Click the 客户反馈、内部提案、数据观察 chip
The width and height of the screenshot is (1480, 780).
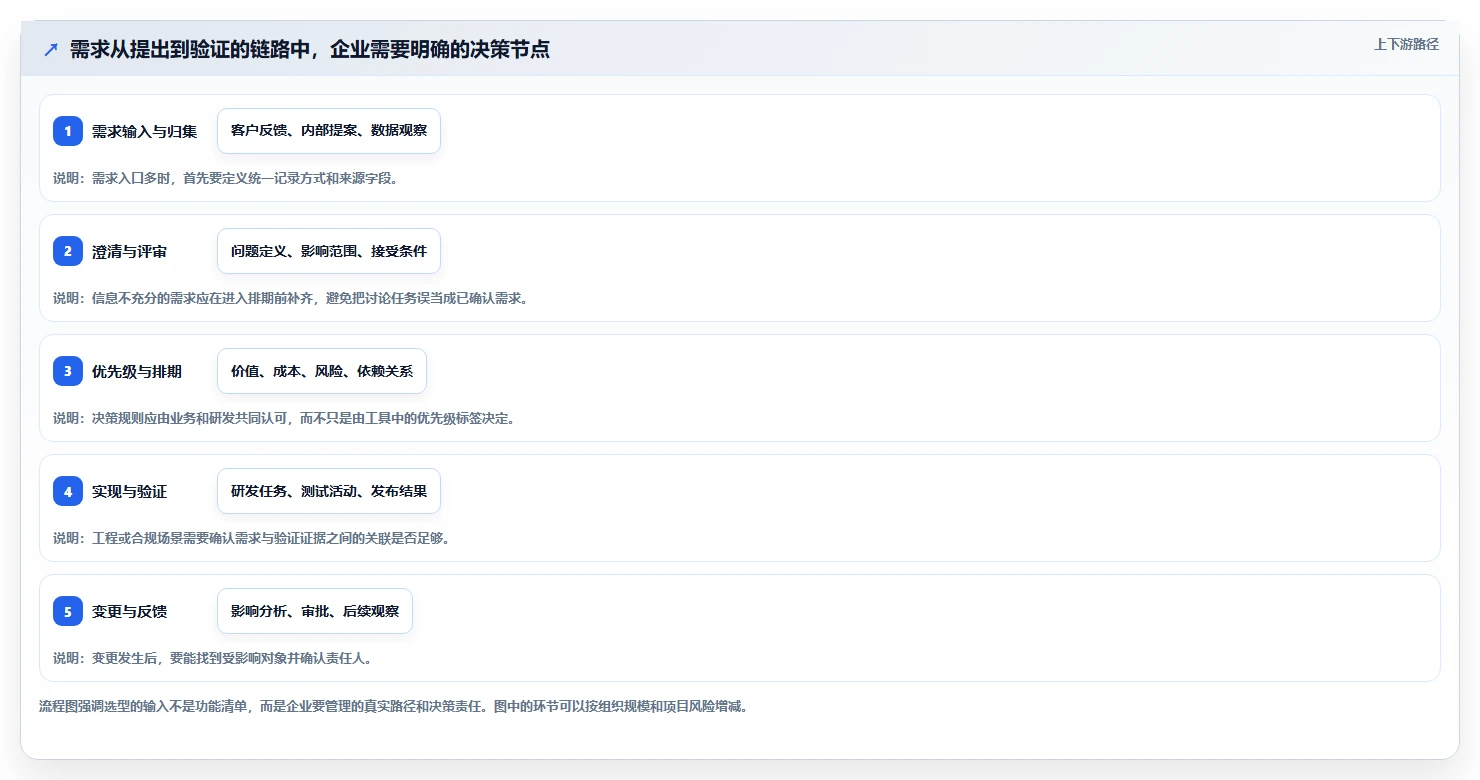(x=329, y=131)
